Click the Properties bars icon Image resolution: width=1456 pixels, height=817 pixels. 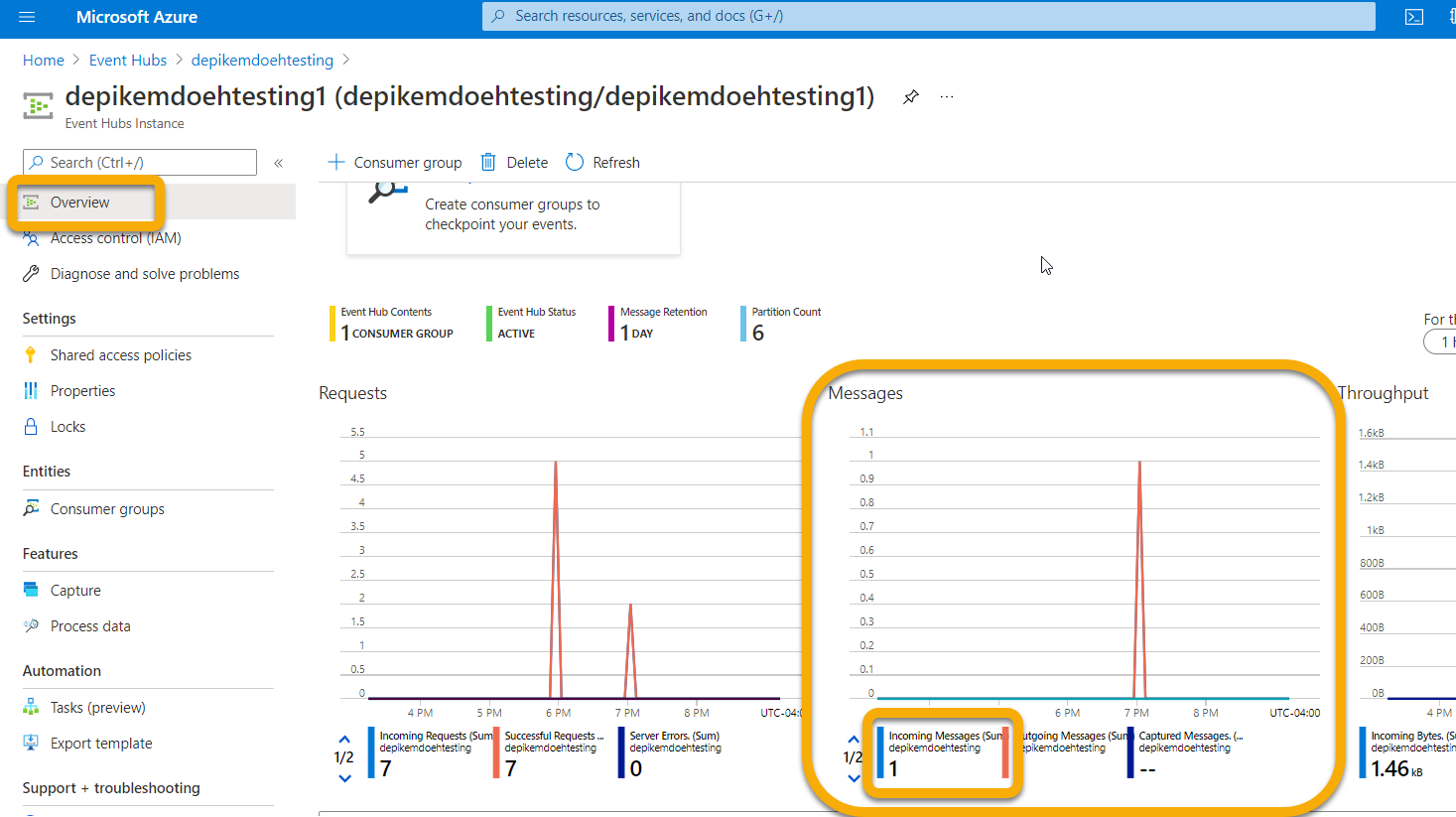coord(31,391)
